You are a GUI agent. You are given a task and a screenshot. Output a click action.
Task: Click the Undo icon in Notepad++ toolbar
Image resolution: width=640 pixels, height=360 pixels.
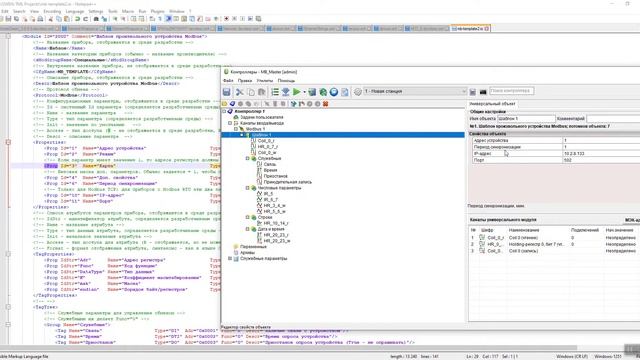tap(77, 19)
